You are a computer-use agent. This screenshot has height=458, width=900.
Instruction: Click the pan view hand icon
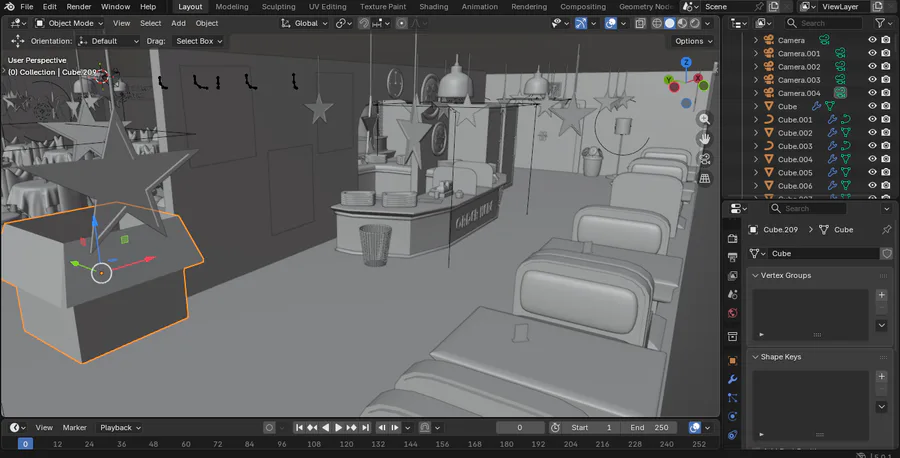705,139
